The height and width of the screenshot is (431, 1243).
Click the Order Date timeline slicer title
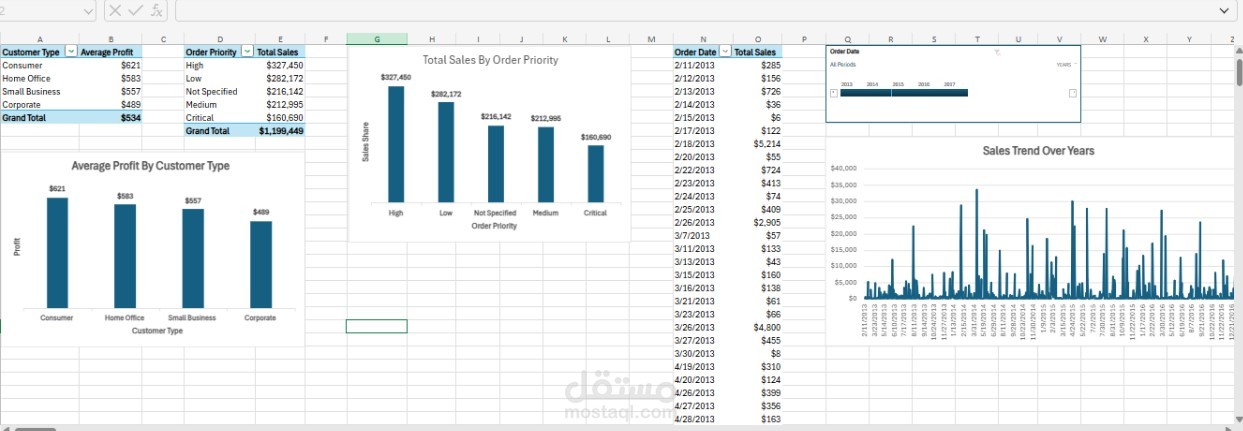click(x=844, y=51)
